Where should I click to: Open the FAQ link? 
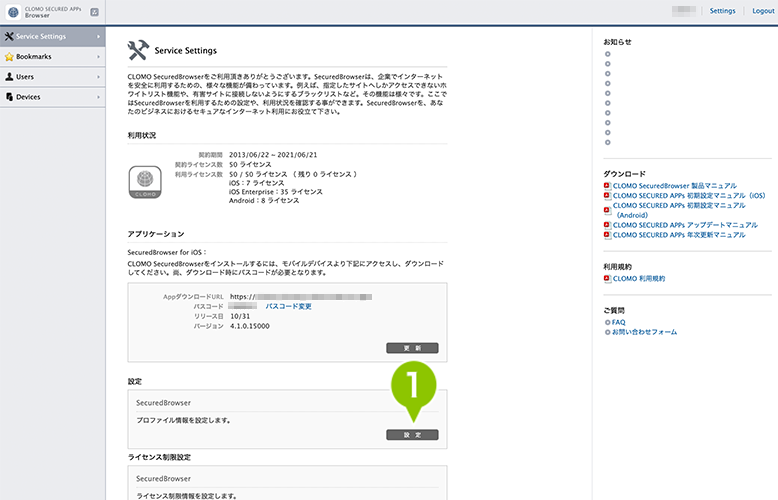[x=618, y=322]
